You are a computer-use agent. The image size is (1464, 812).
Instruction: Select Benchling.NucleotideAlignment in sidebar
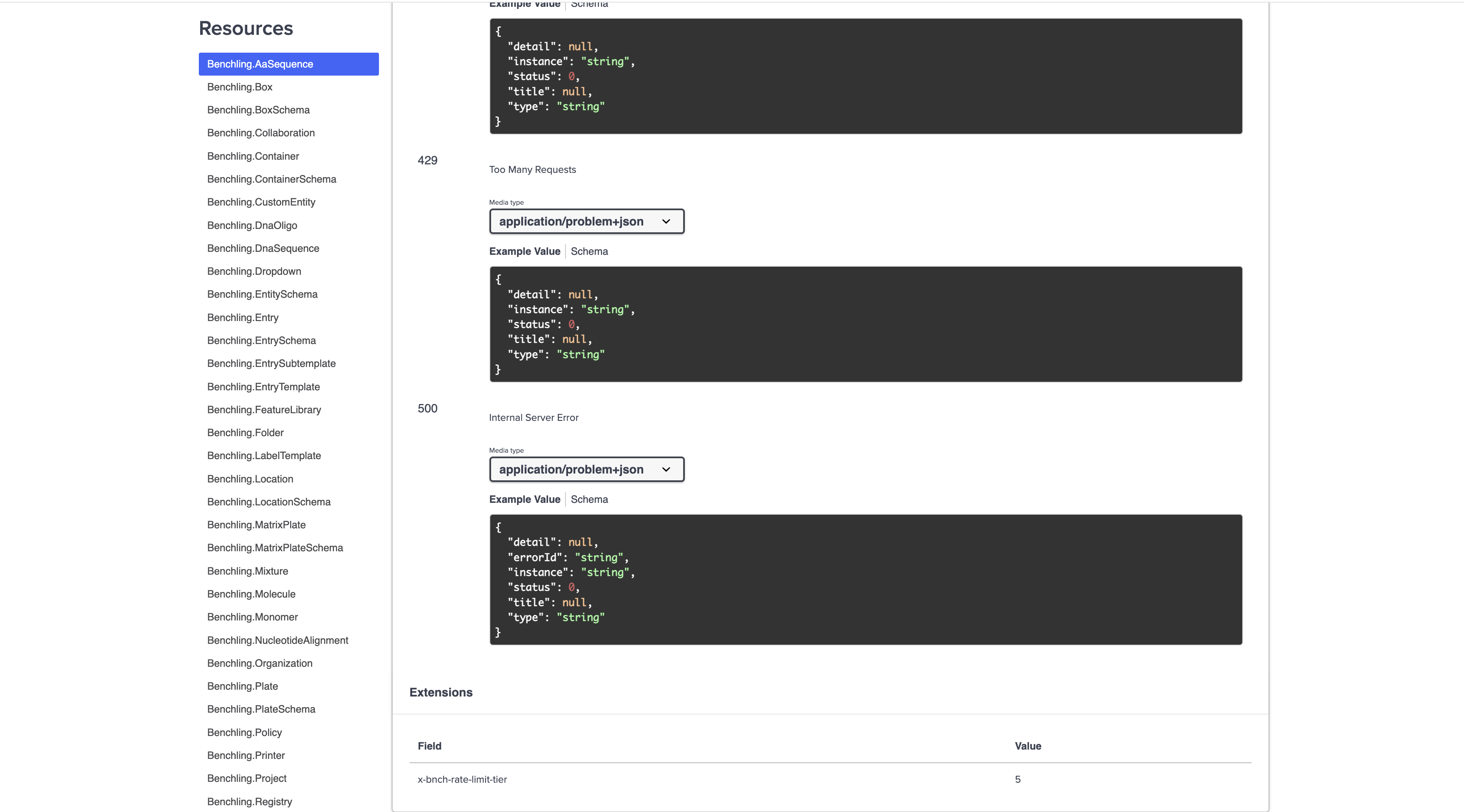[278, 640]
